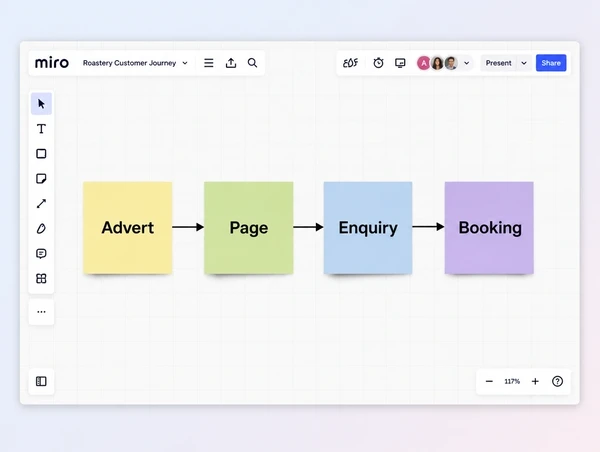This screenshot has width=600, height=452.
Task: Select the arrow between Advert and Page
Action: (x=188, y=227)
